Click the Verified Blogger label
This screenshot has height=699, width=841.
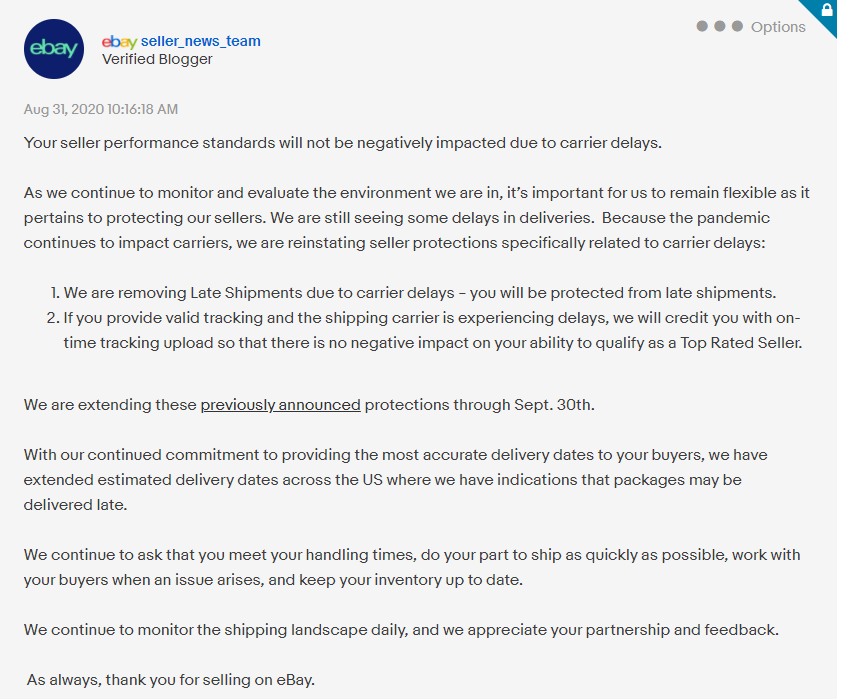click(157, 59)
